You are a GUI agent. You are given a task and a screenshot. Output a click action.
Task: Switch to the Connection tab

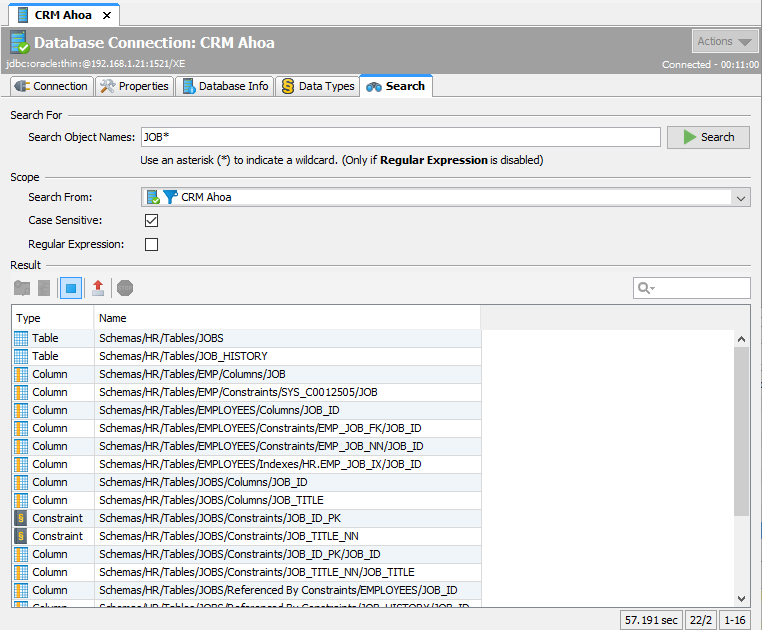(52, 86)
